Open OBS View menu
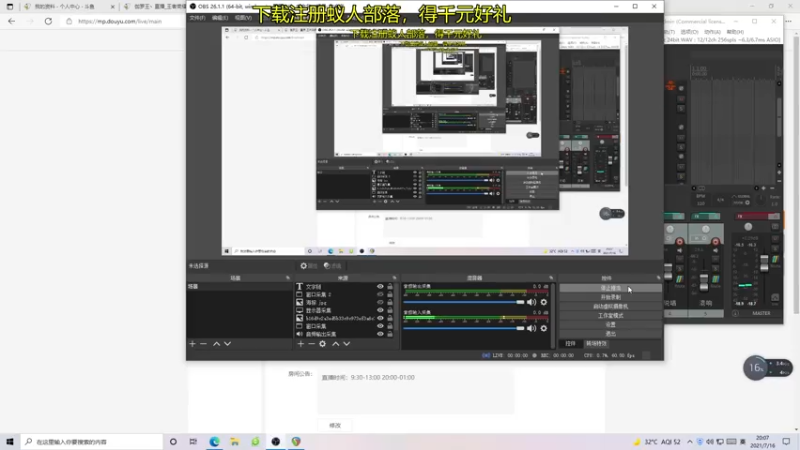The height and width of the screenshot is (450, 800). click(243, 18)
